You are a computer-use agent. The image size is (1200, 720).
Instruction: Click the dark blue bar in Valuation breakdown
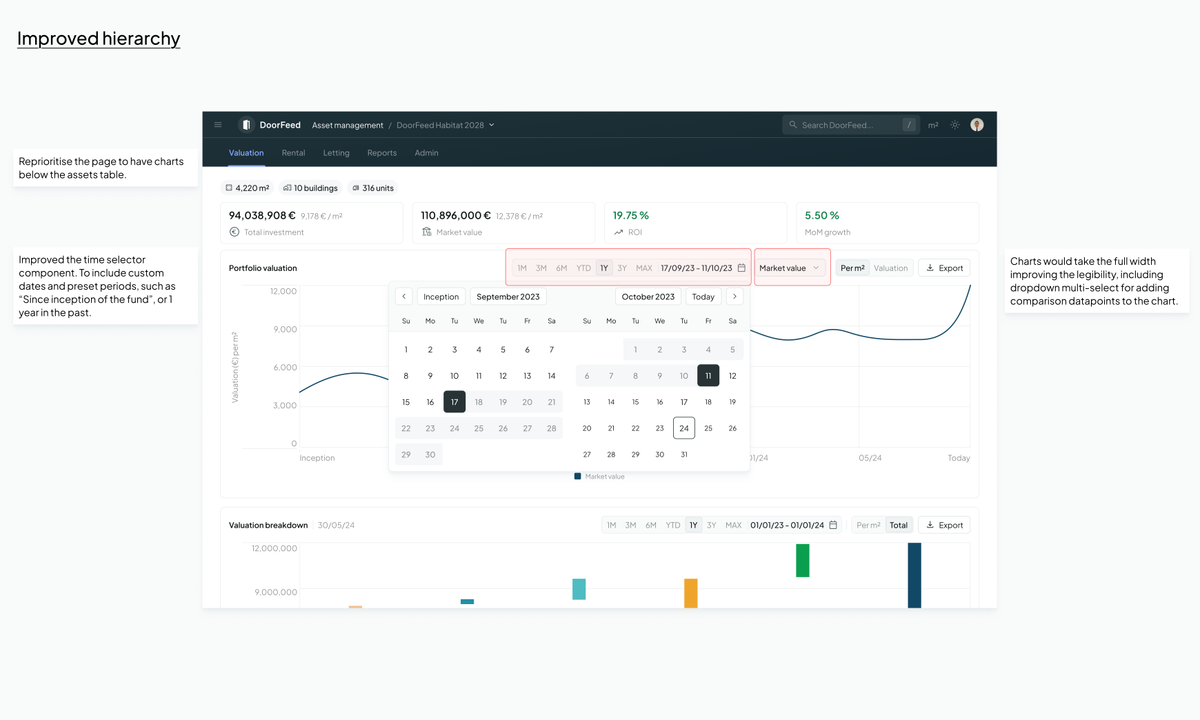click(x=914, y=575)
